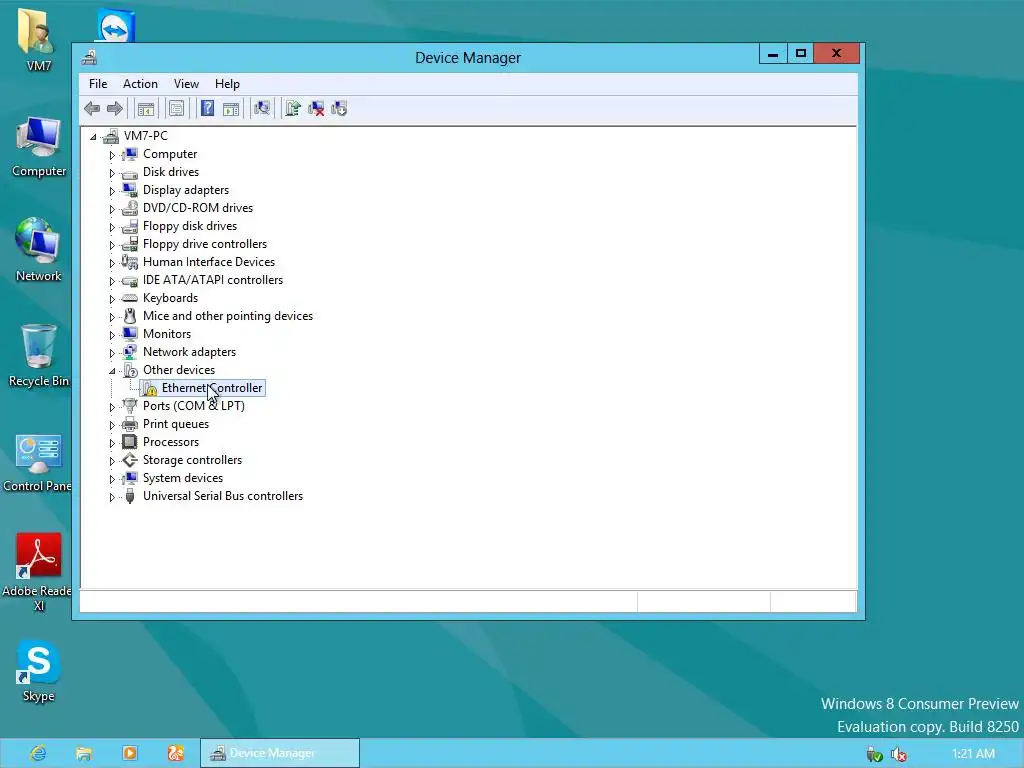Select the Other devices label

point(179,370)
